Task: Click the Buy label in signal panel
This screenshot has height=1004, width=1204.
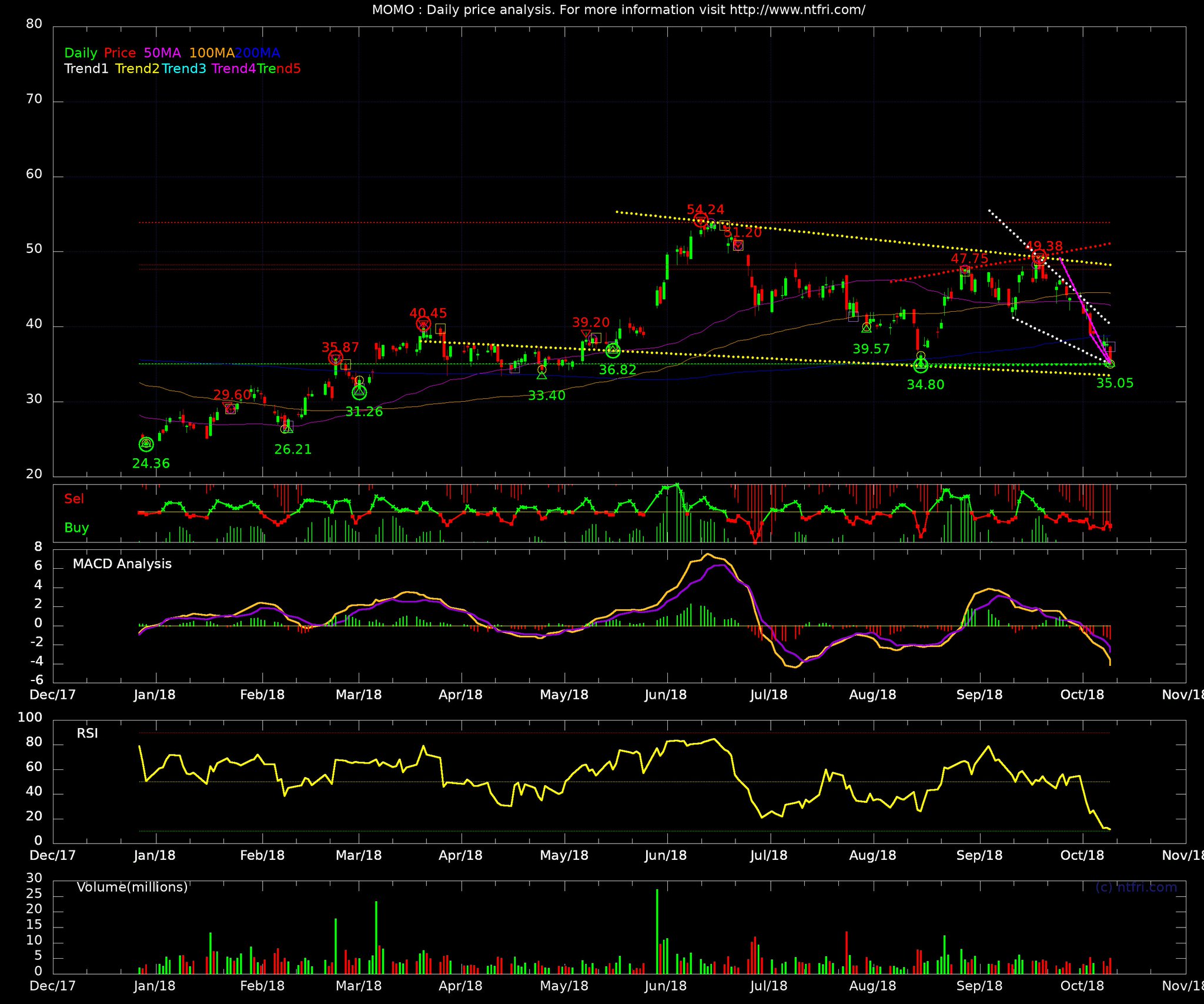Action: 76,528
